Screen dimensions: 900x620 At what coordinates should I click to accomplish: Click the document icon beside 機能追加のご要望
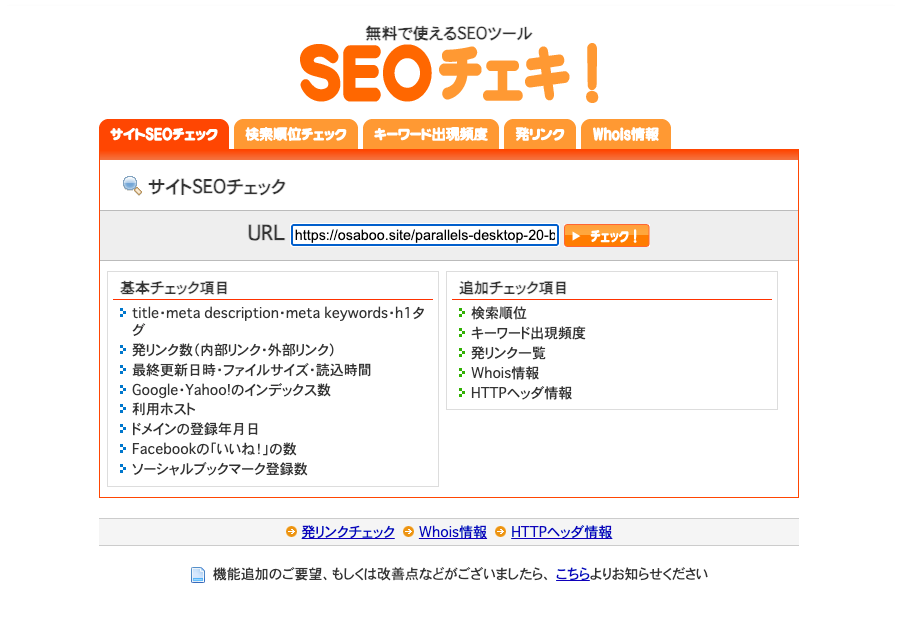point(197,574)
